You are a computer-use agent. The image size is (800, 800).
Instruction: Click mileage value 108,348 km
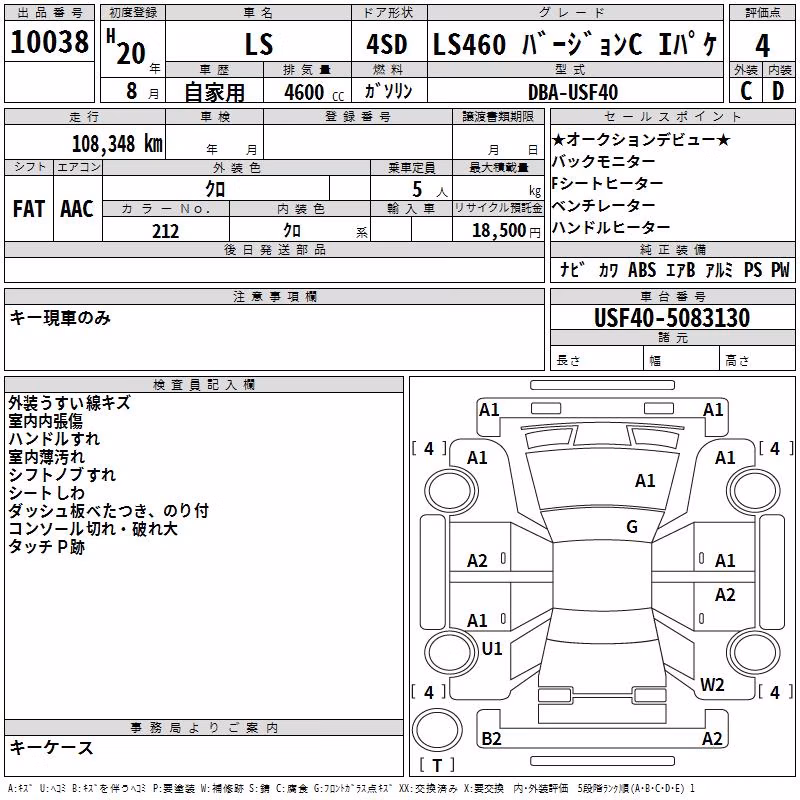[117, 144]
